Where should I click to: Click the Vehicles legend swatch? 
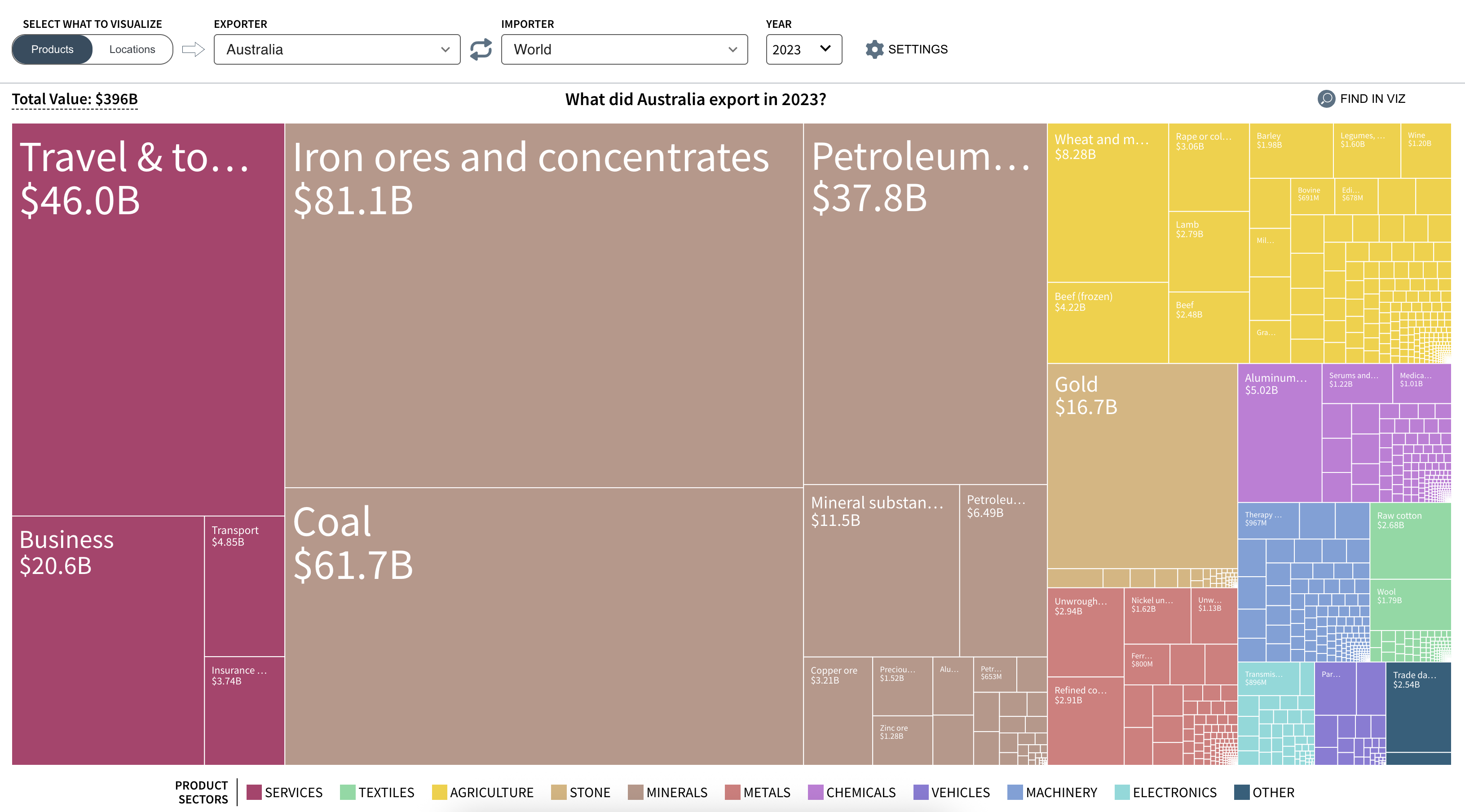point(920,792)
